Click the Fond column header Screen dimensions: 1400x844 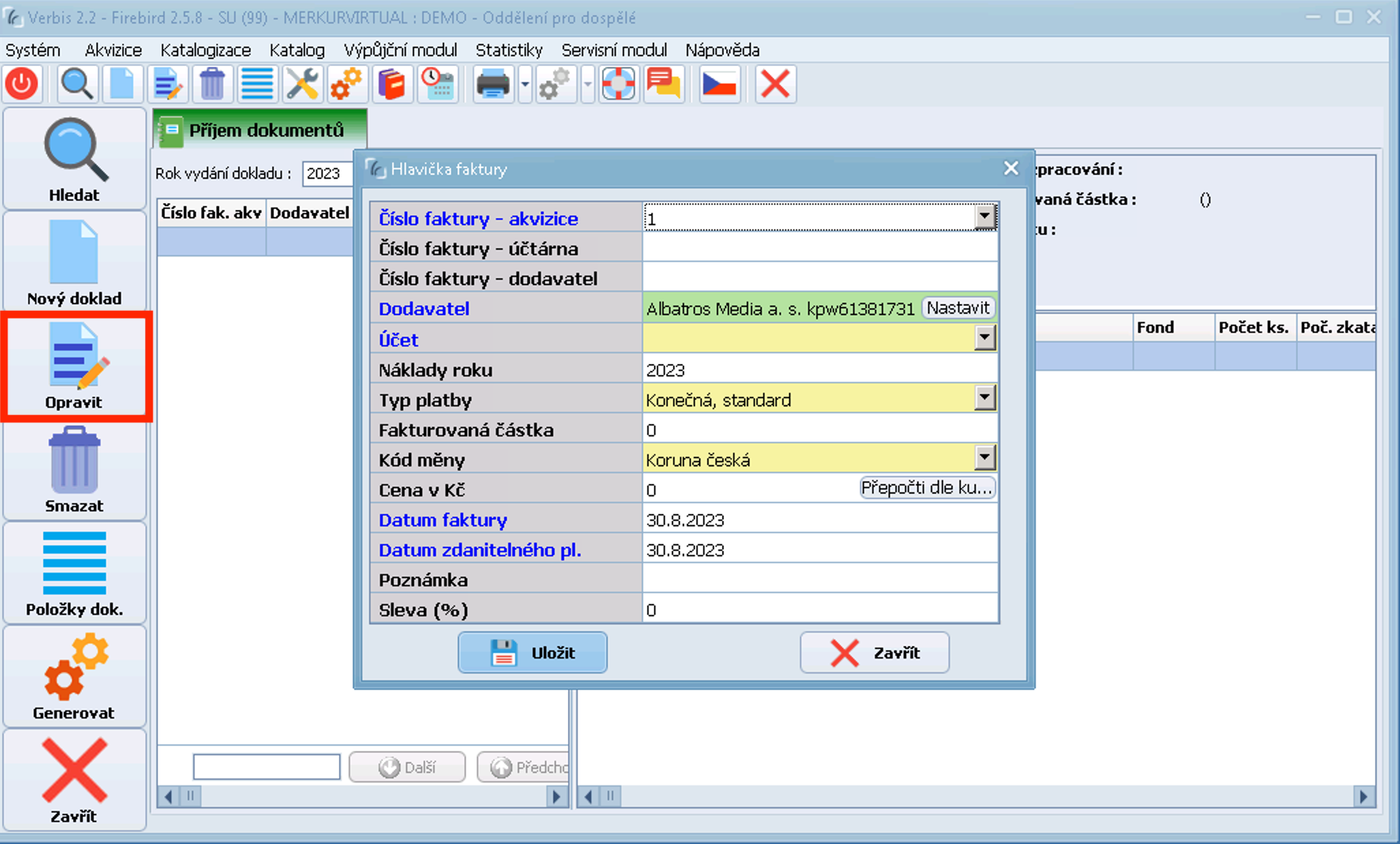pos(1174,327)
